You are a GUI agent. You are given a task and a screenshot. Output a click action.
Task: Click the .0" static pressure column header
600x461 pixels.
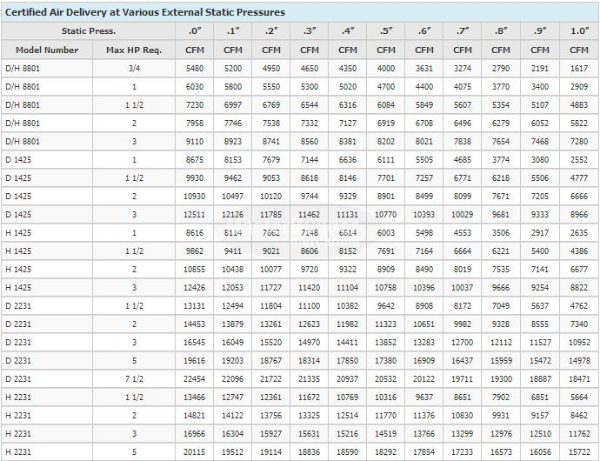pos(195,31)
